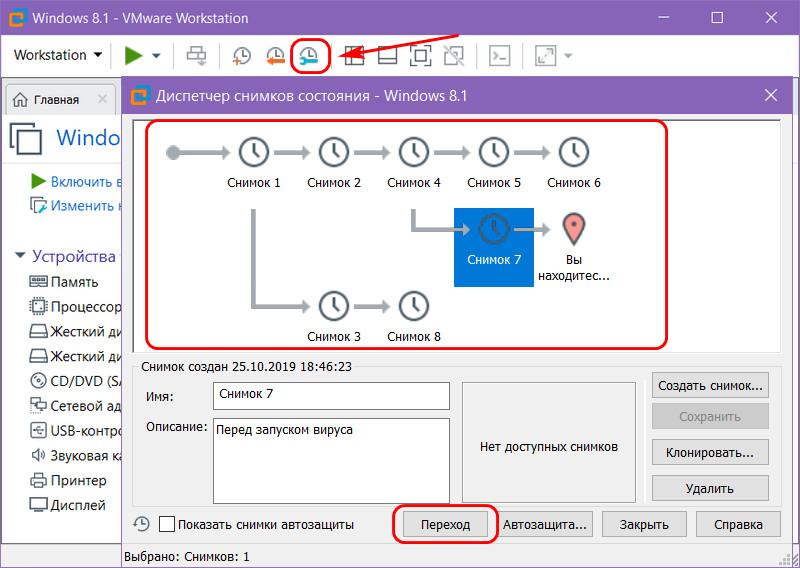The image size is (800, 568).
Task: Open the console view toolbar icon
Action: coord(499,56)
